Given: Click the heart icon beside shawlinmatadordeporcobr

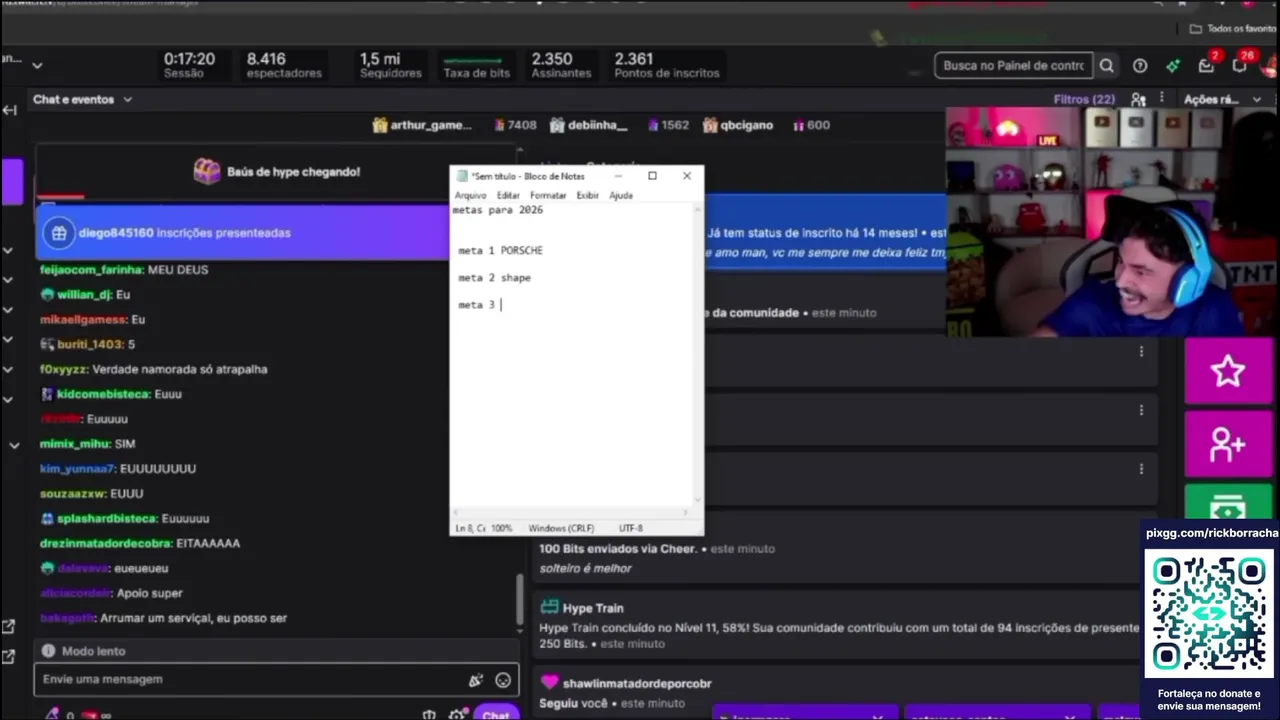Looking at the screenshot, I should (x=549, y=683).
